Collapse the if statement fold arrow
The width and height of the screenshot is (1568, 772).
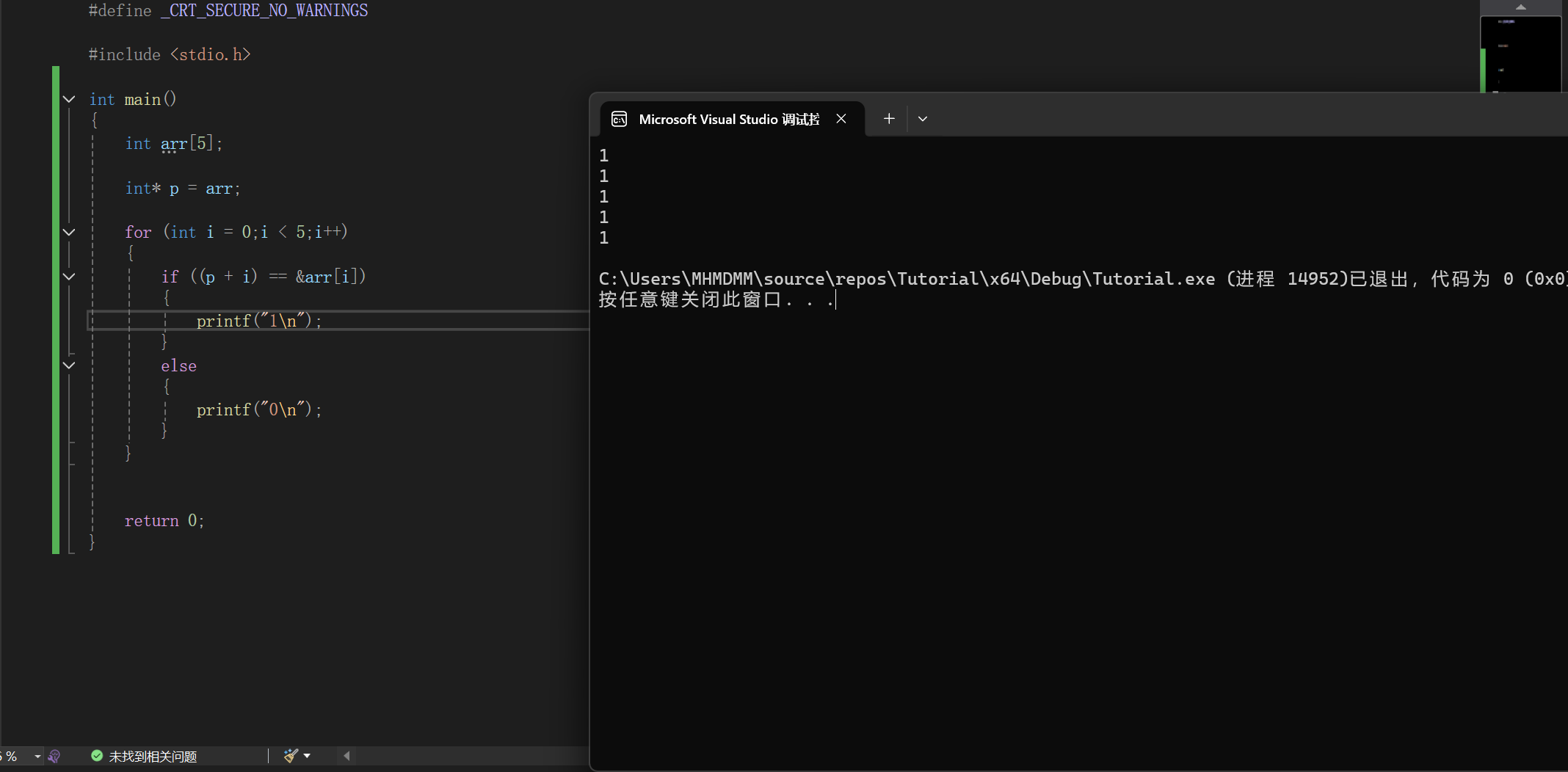point(69,277)
